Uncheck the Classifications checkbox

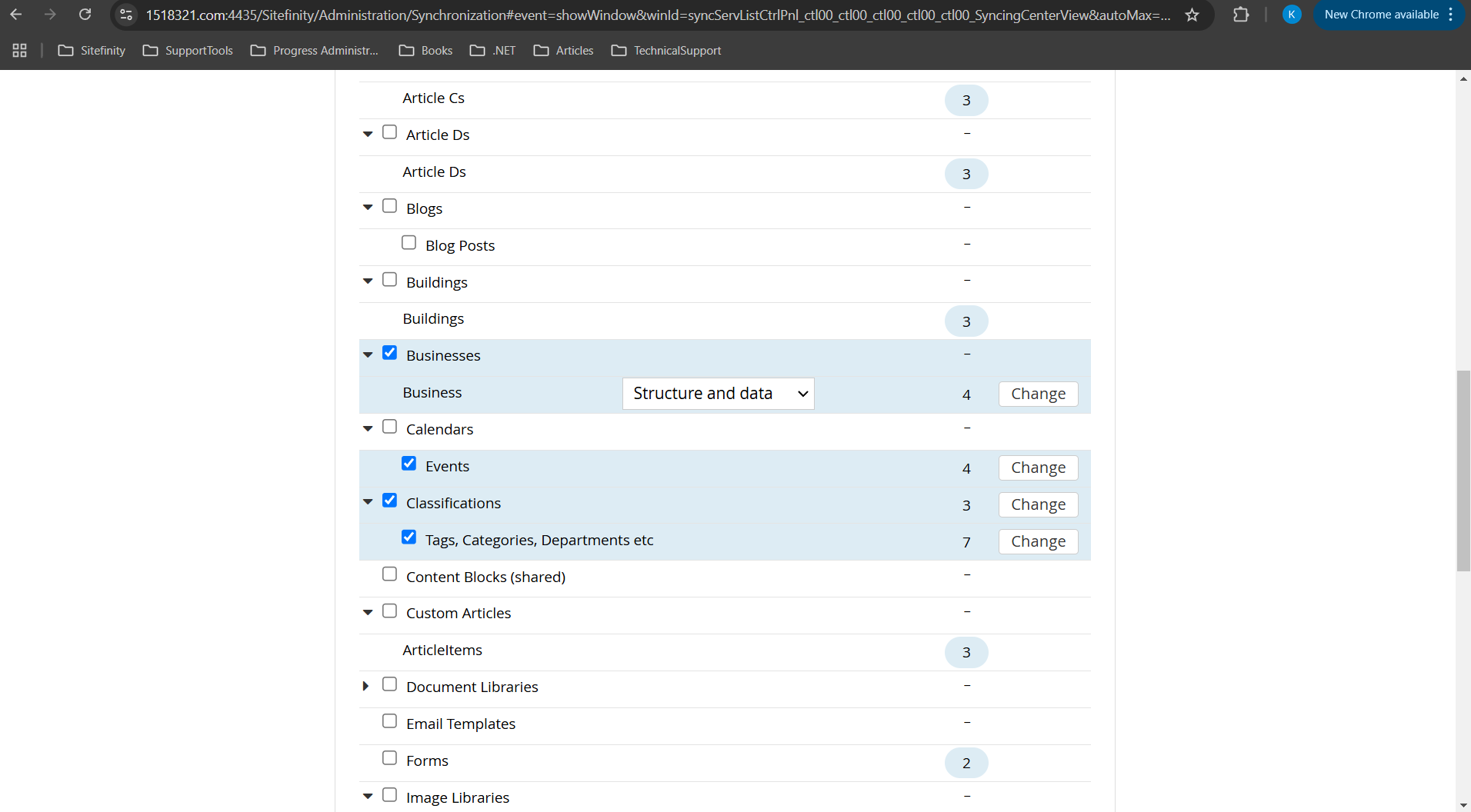390,501
